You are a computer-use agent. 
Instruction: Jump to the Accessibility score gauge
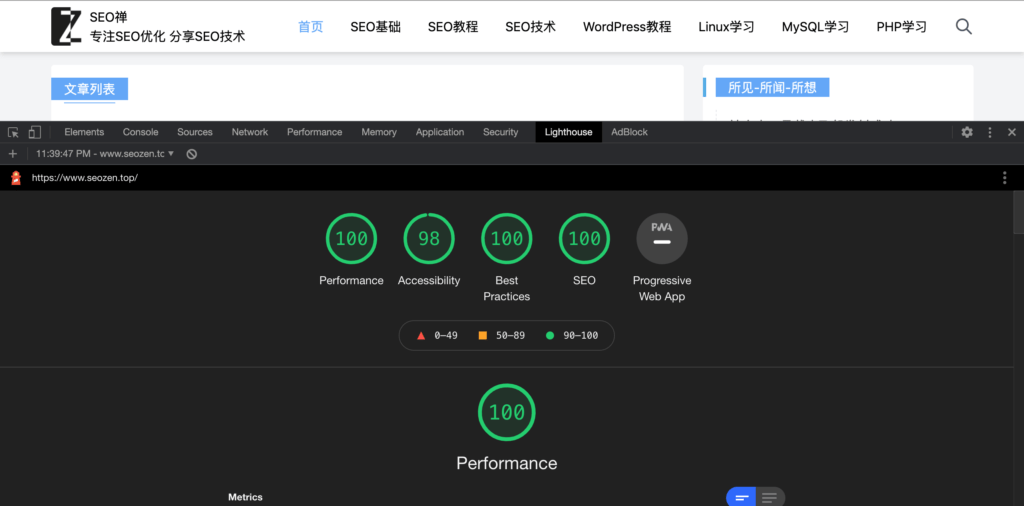point(429,239)
